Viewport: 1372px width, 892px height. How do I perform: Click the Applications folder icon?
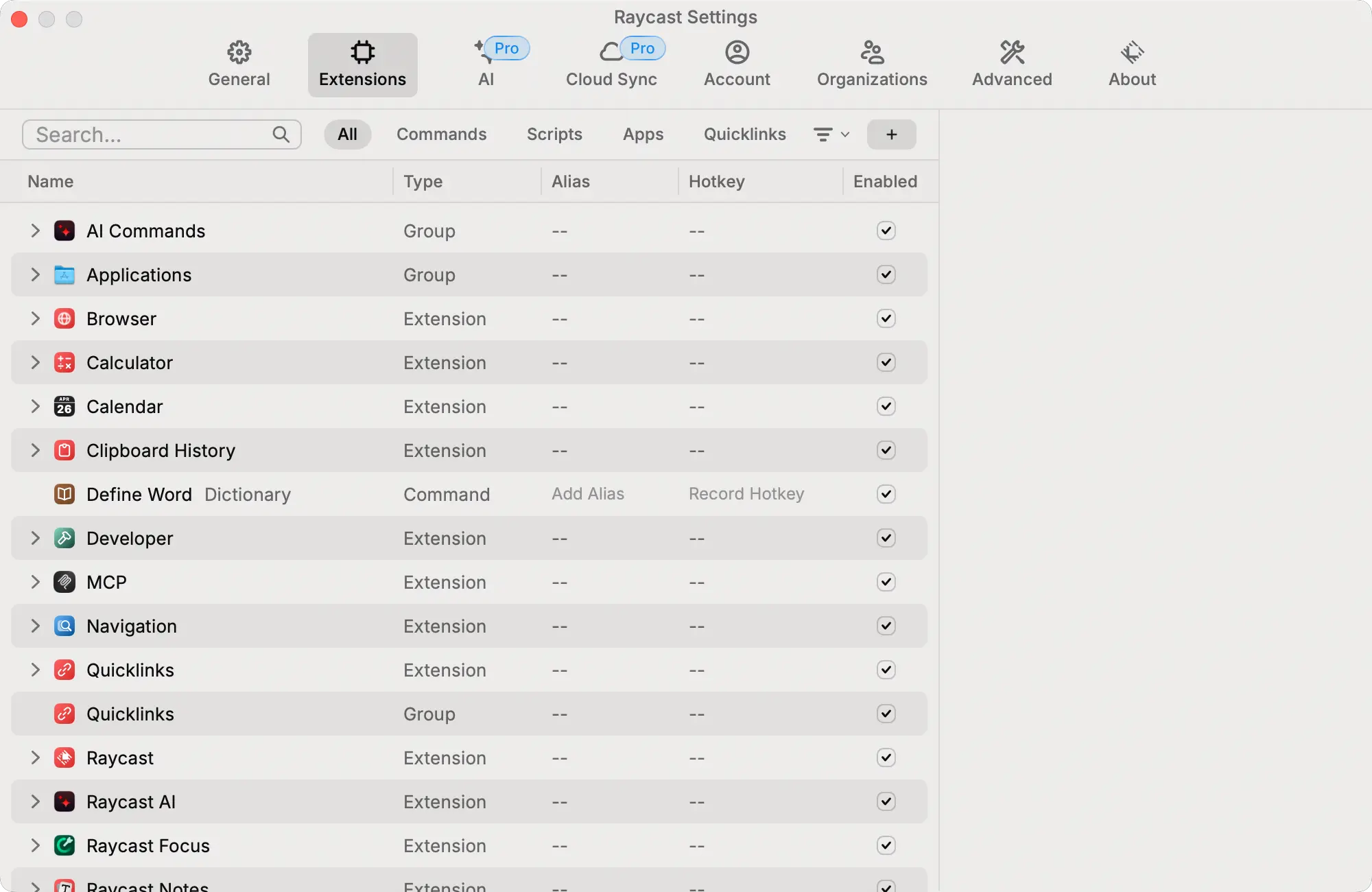64,274
